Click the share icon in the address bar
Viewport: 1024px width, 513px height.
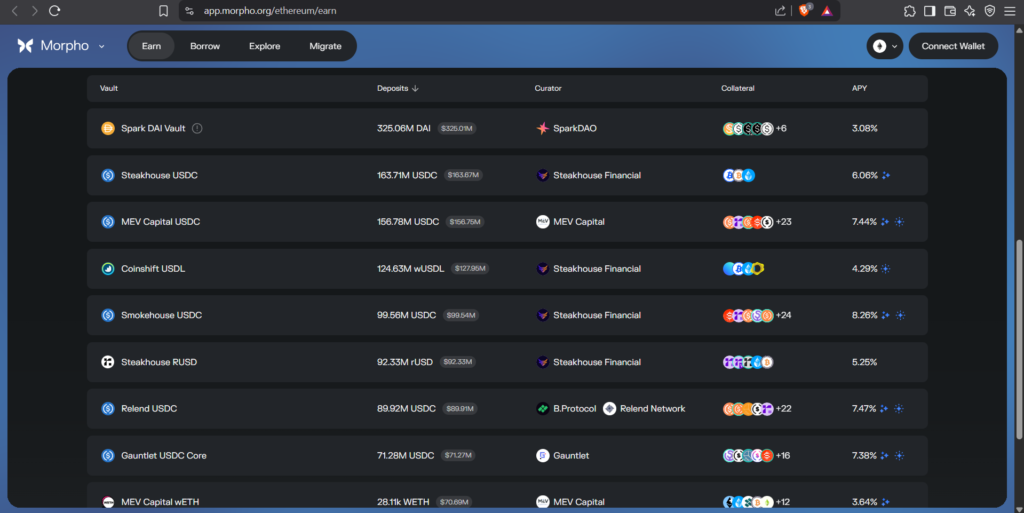780,10
